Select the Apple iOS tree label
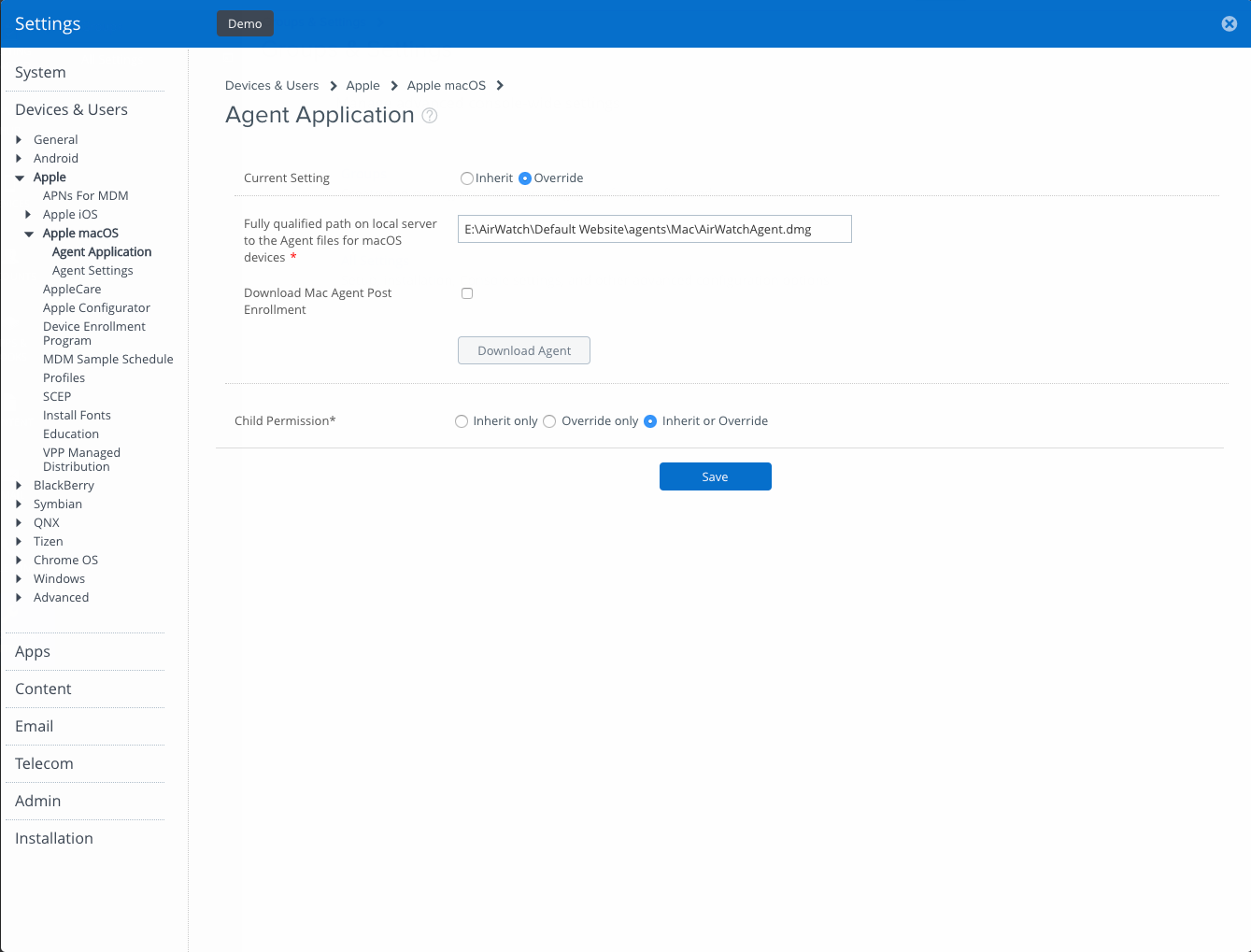Image resolution: width=1251 pixels, height=952 pixels. coord(70,215)
